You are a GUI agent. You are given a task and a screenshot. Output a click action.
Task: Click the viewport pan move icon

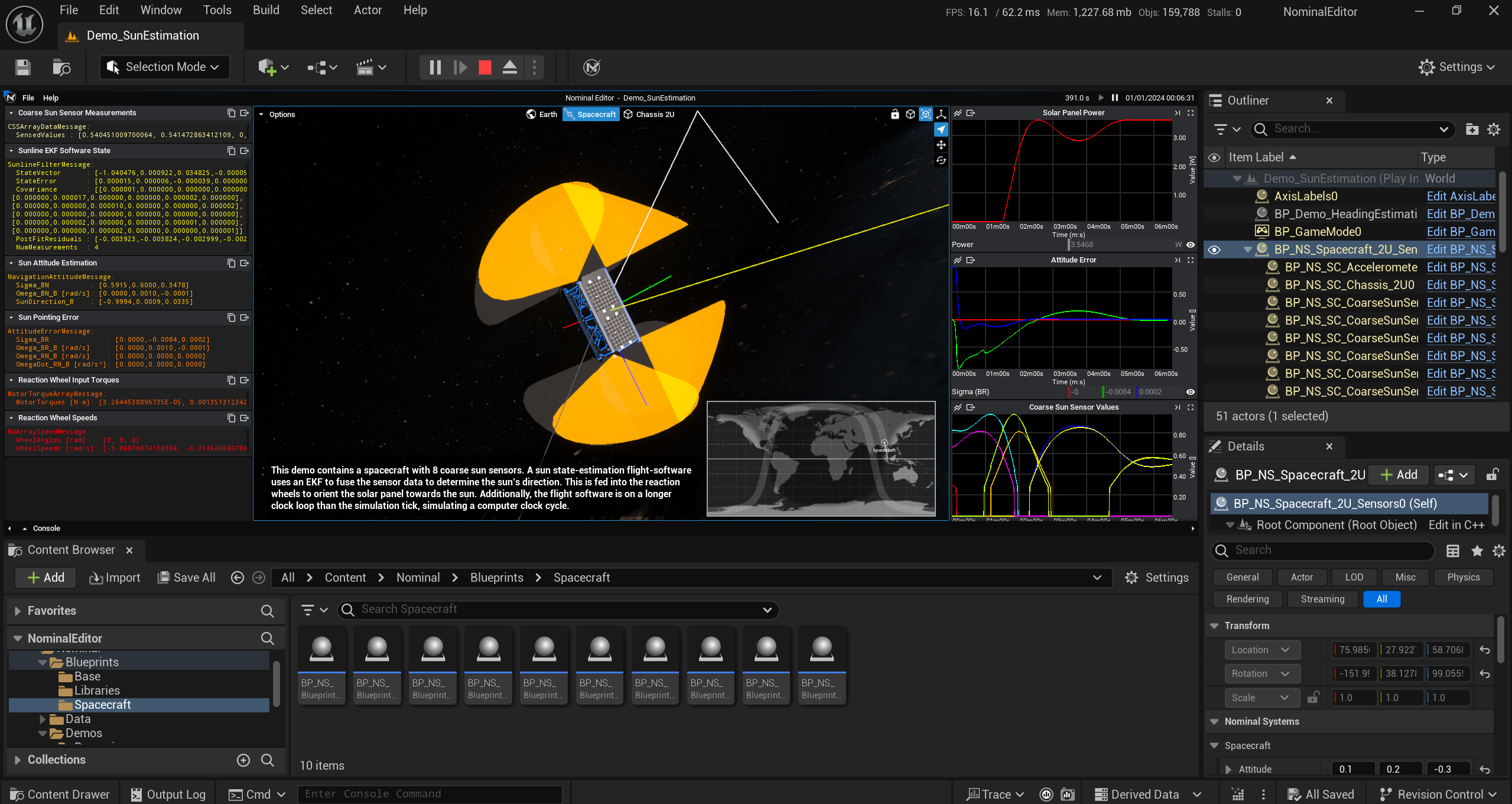click(x=941, y=145)
